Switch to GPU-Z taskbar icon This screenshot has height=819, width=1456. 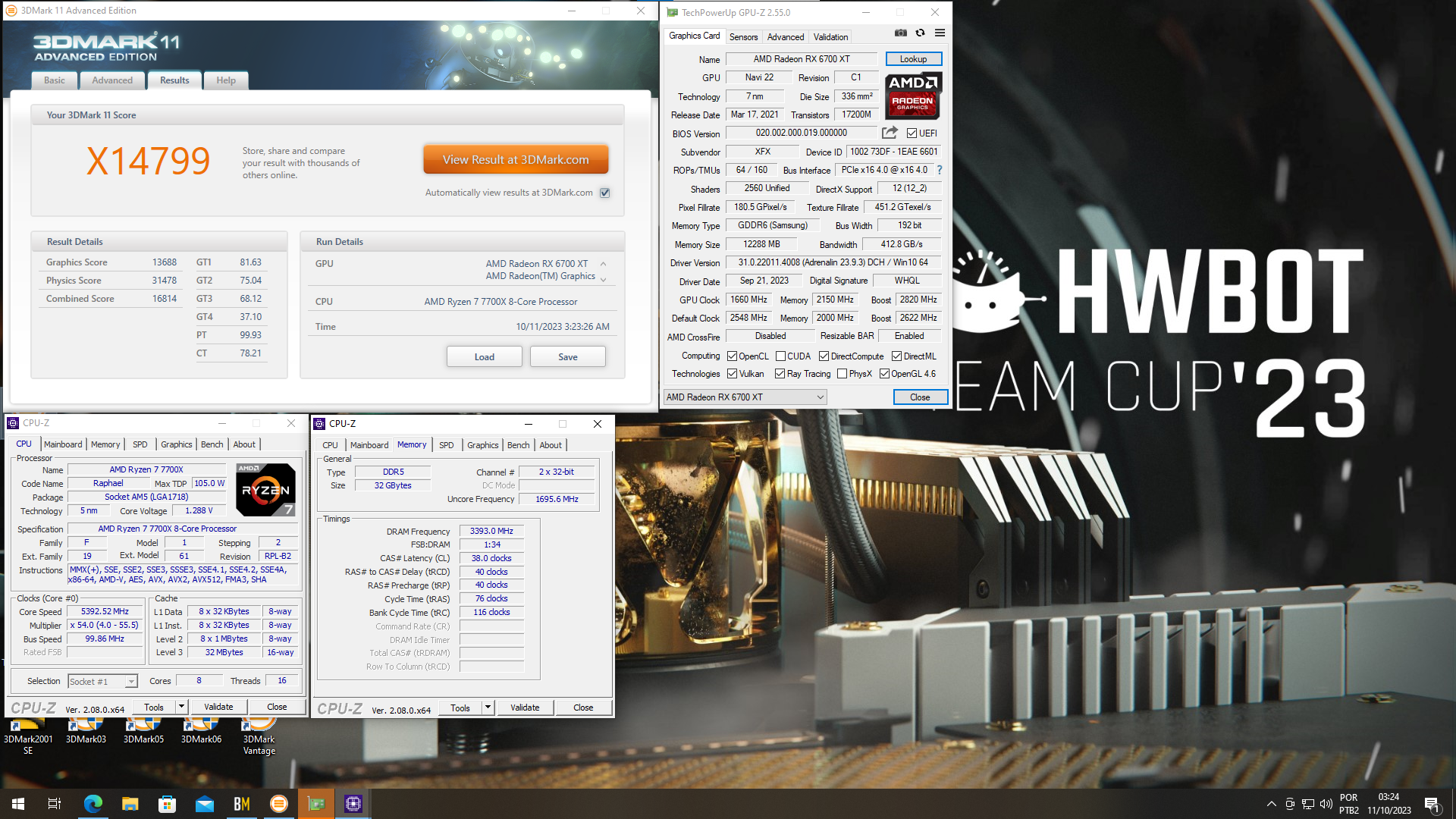click(316, 804)
